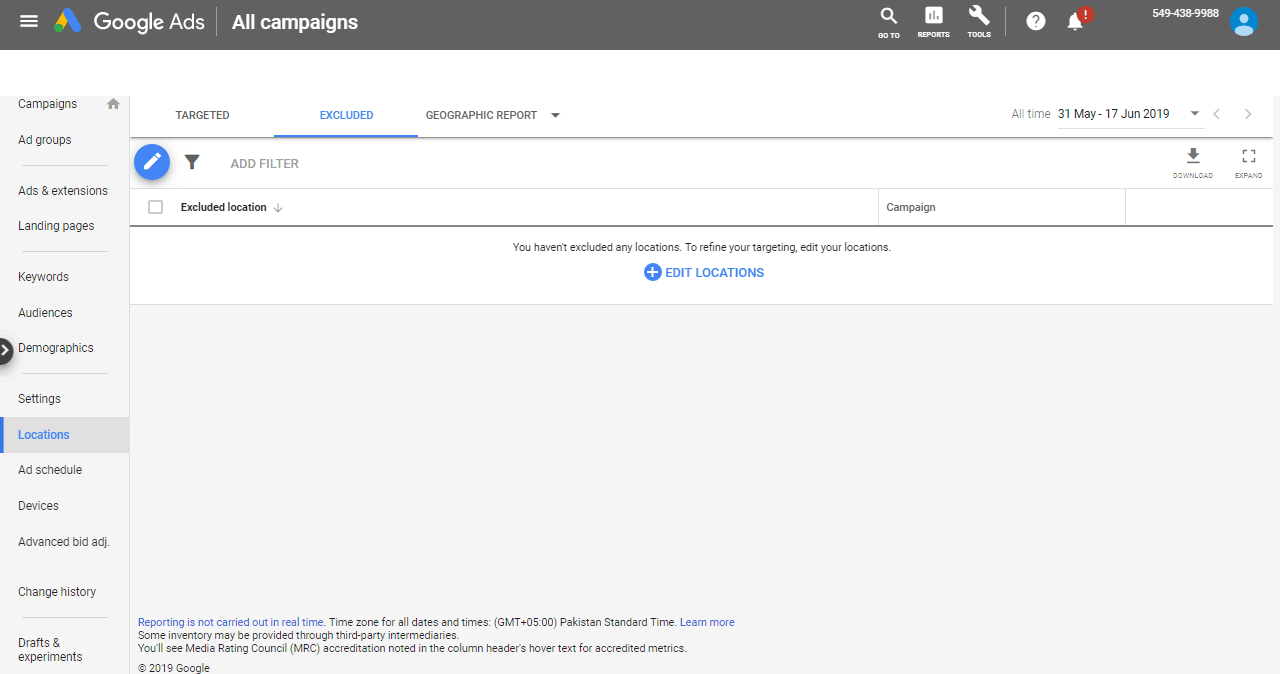Click the Help question mark icon
This screenshot has width=1280, height=674.
1036,21
